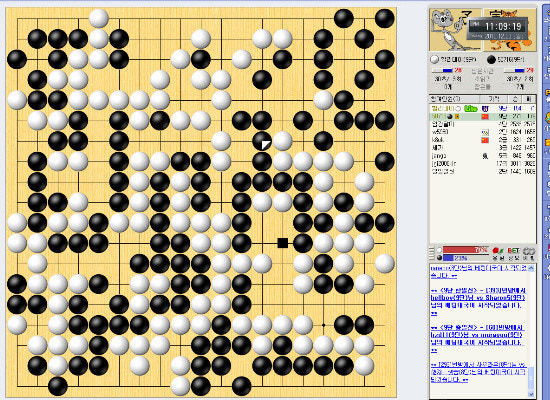The height and width of the screenshot is (400, 550).
Task: Click the gray mouse player avatar
Action: tap(455, 30)
